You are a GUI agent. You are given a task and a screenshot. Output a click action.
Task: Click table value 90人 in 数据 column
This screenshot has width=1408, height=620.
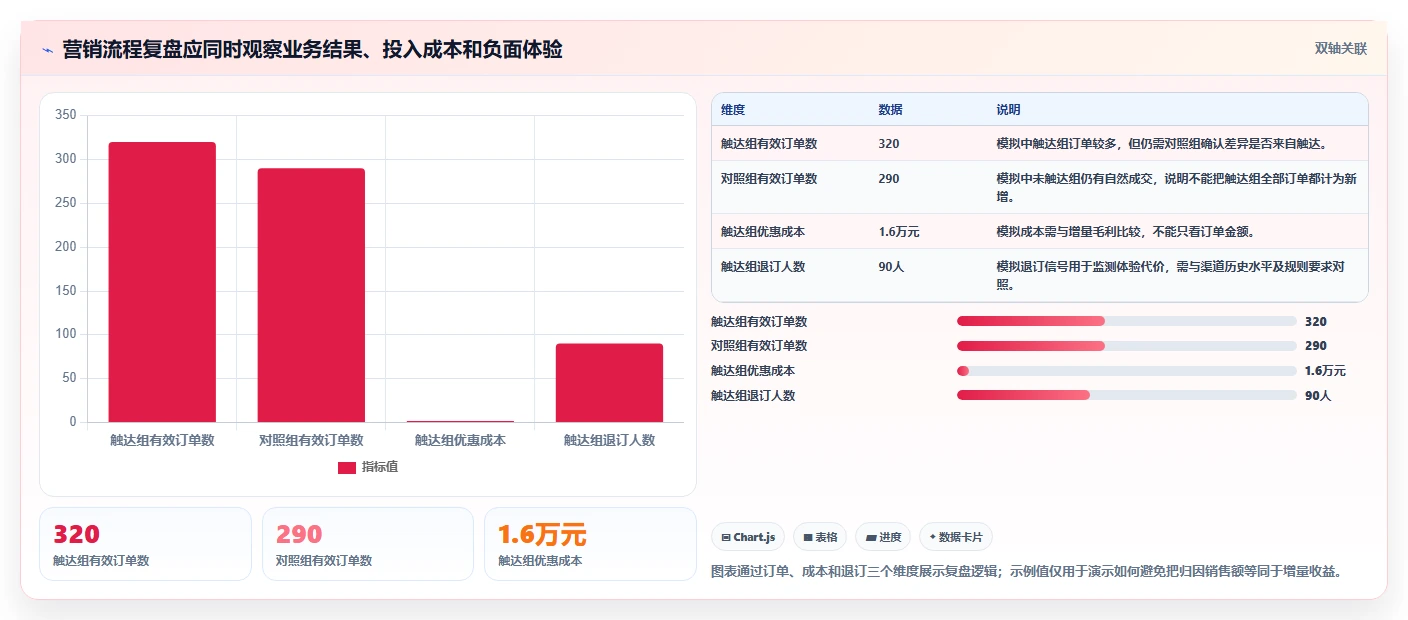891,267
